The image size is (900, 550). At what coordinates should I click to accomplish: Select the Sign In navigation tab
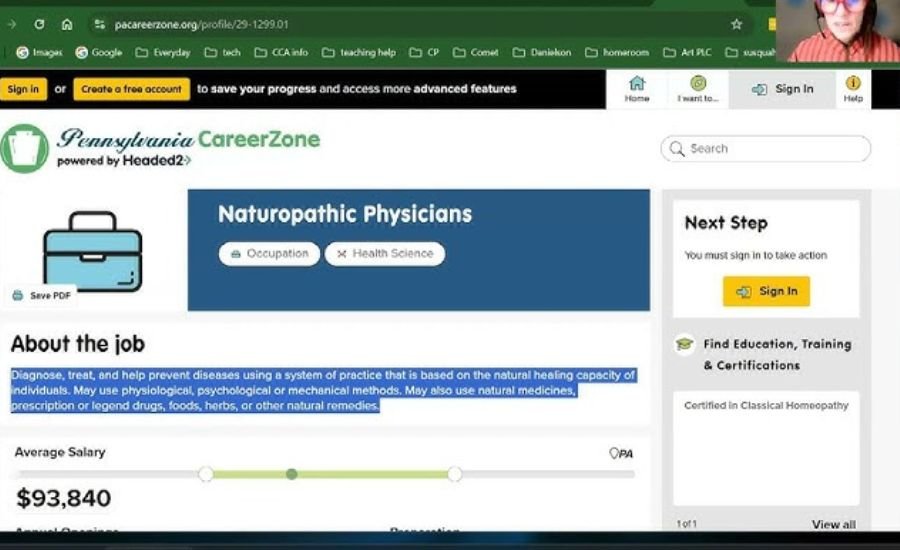click(x=782, y=89)
